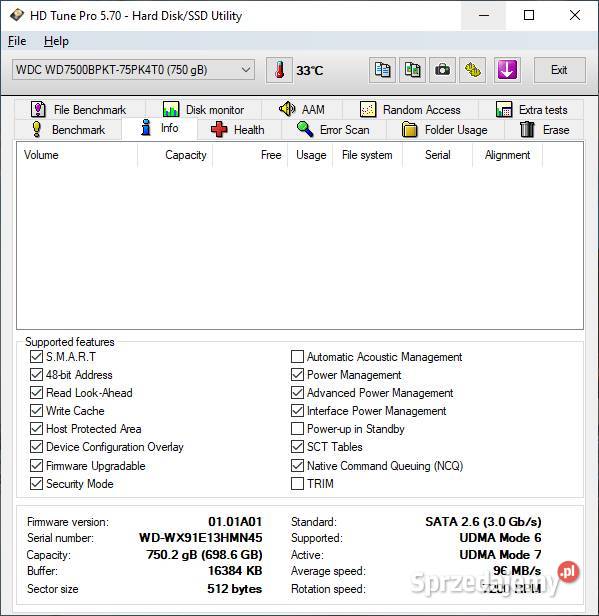The height and width of the screenshot is (616, 599).
Task: Switch to the Extra tests tab
Action: tap(531, 109)
